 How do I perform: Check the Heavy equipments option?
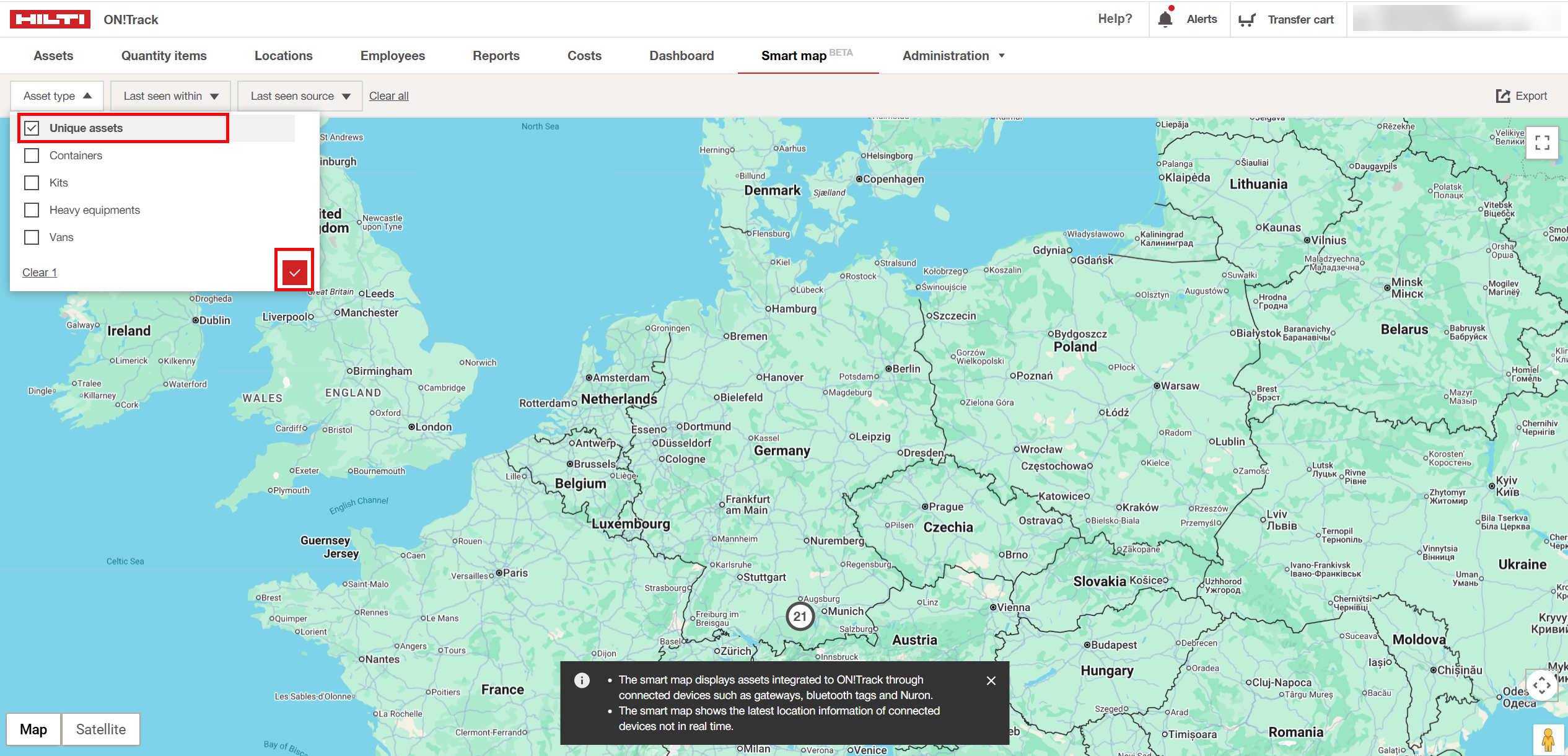(32, 210)
